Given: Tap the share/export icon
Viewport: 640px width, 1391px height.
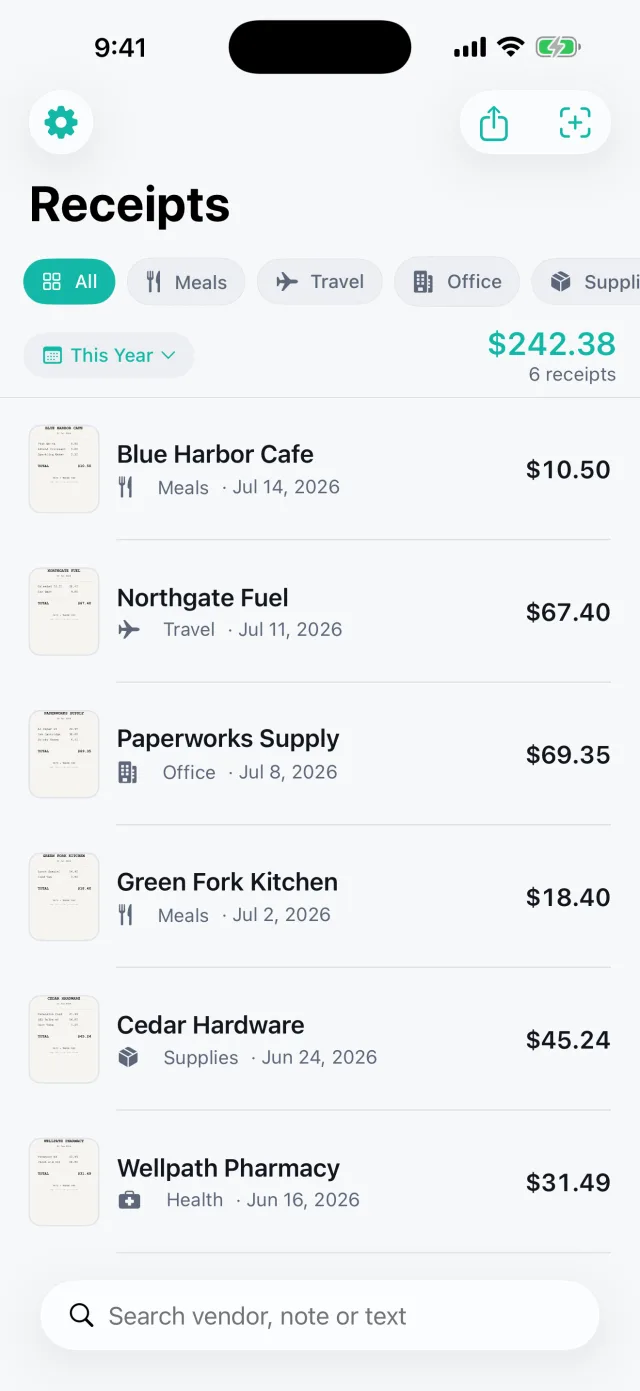Looking at the screenshot, I should (494, 123).
